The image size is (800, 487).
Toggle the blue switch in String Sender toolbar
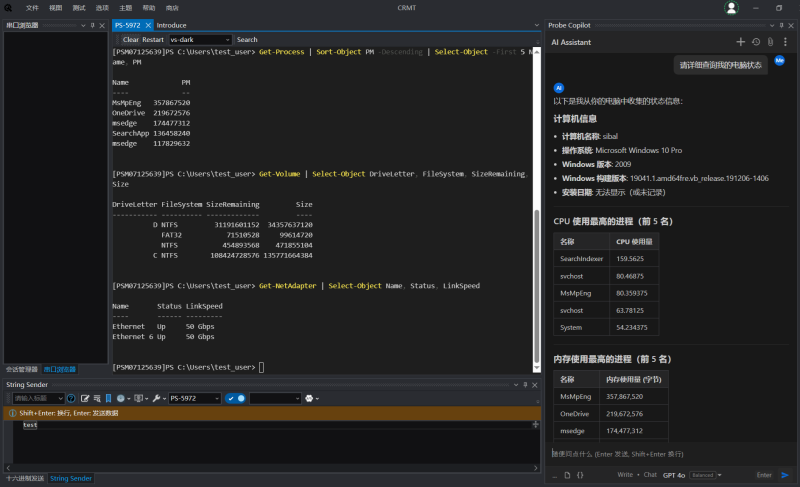tap(235, 398)
